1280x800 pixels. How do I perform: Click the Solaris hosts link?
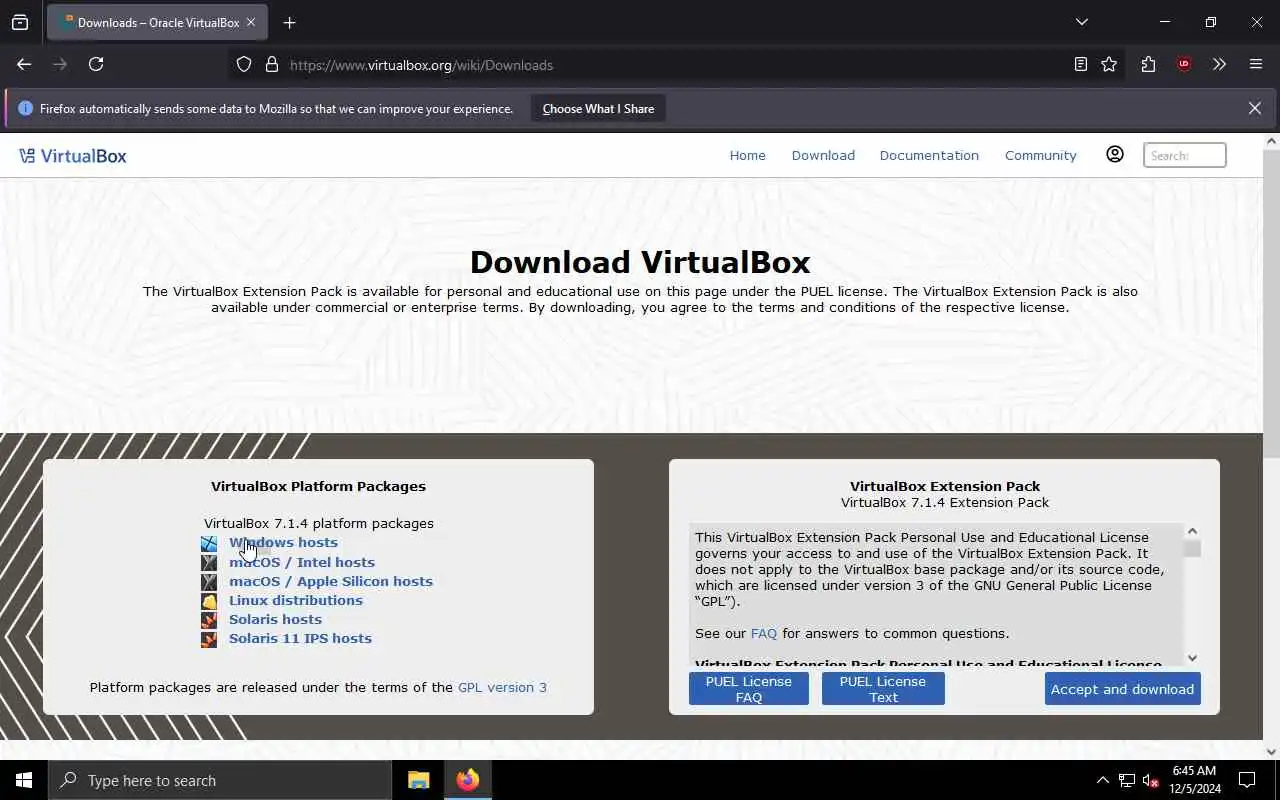click(275, 619)
